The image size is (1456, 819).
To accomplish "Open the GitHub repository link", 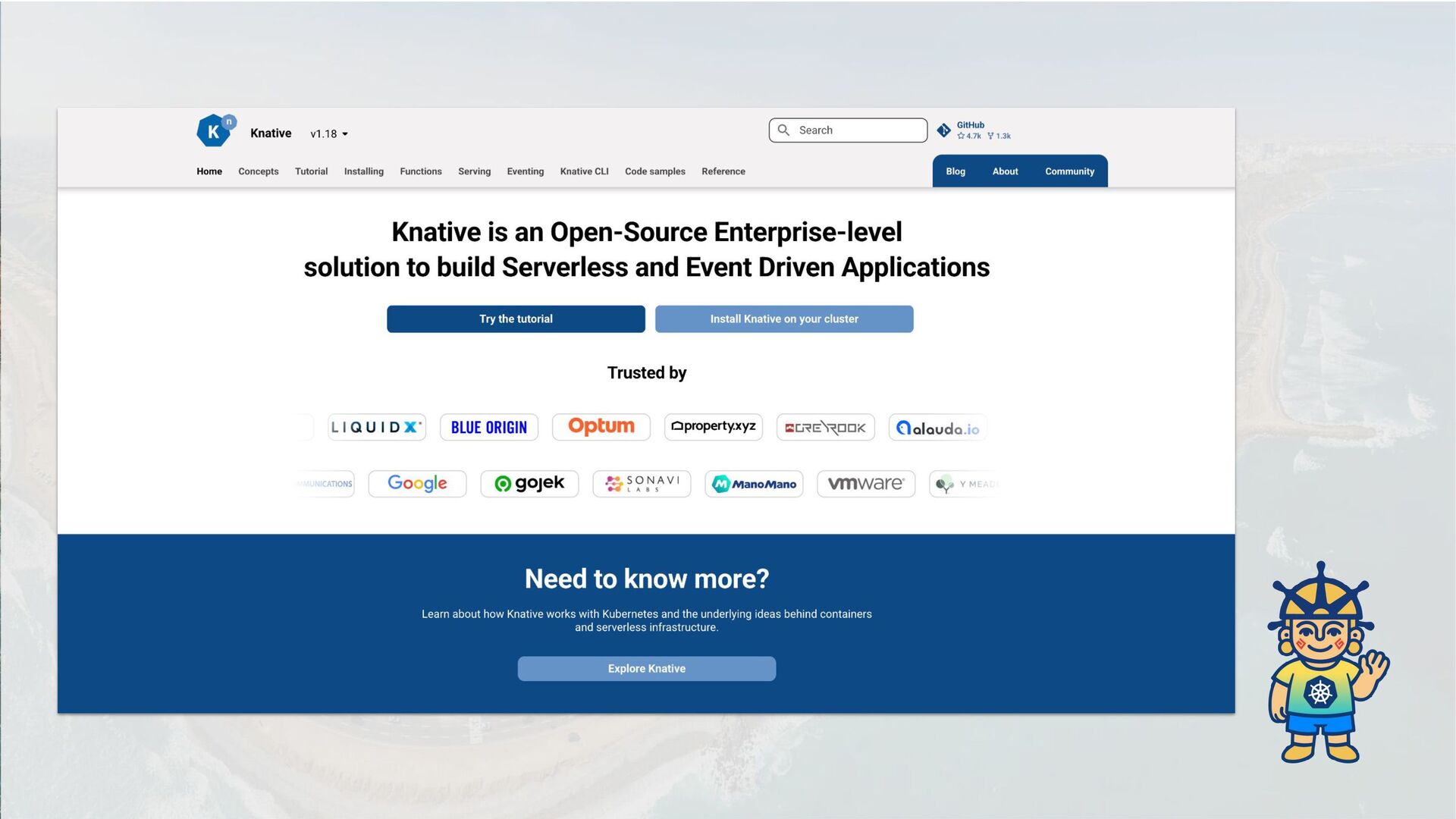I will (x=974, y=130).
